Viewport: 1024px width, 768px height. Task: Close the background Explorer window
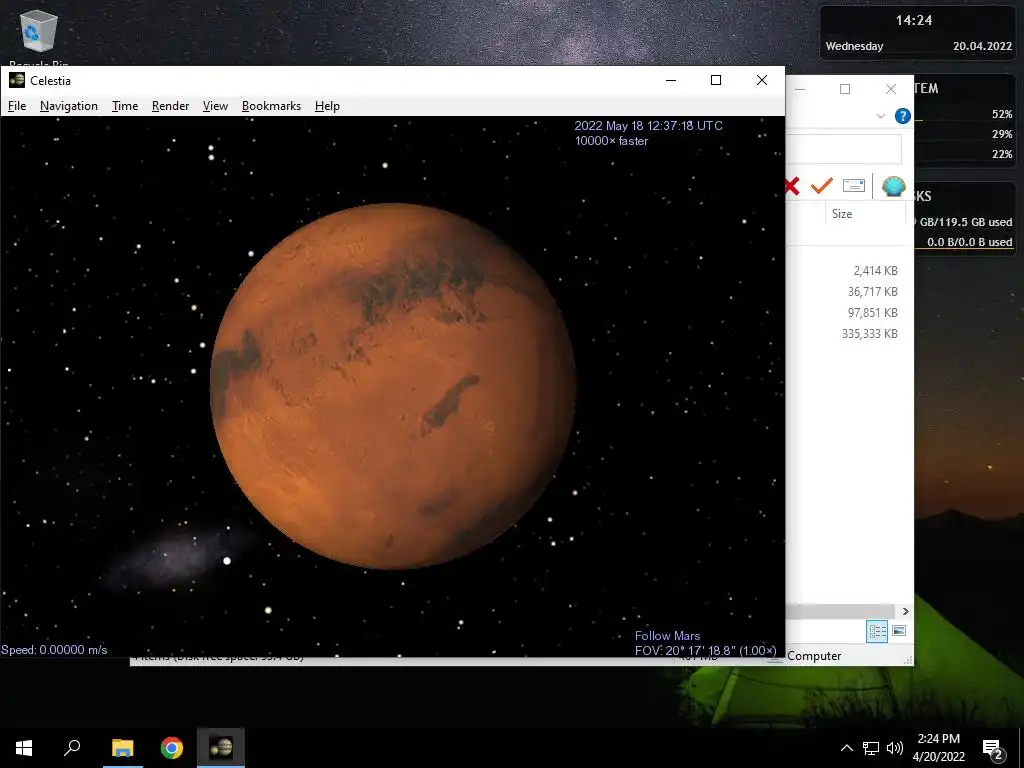coord(891,89)
